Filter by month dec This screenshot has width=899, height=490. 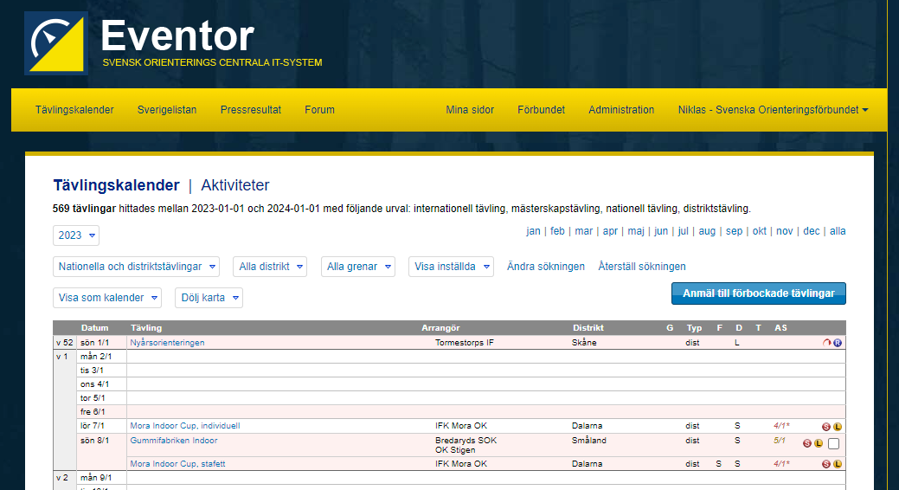point(811,231)
